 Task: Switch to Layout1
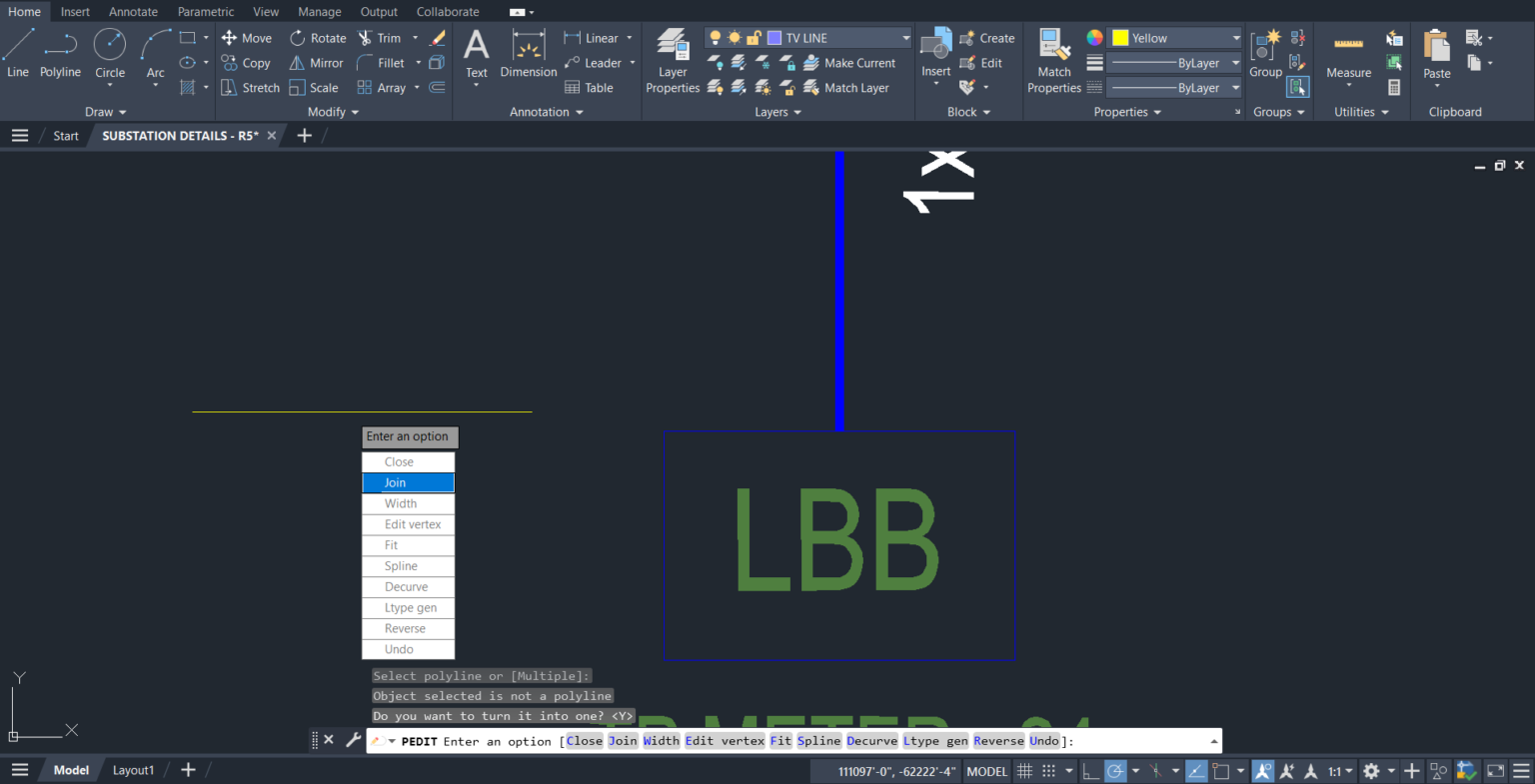[x=133, y=769]
